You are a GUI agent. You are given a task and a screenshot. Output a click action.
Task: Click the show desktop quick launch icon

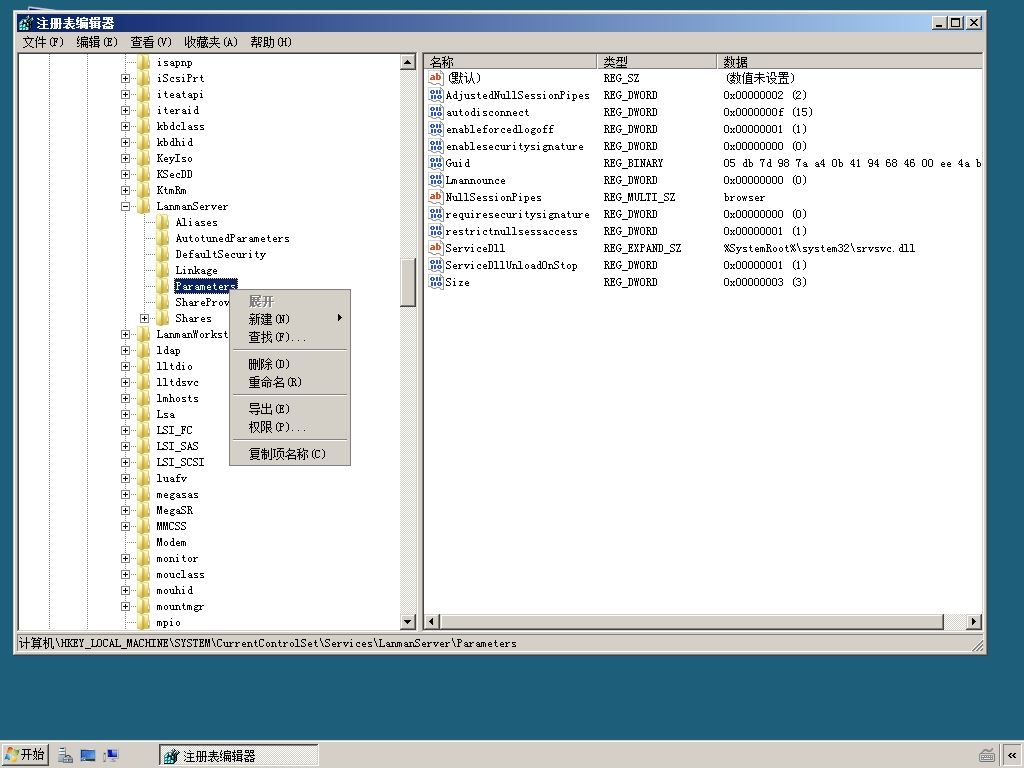[x=88, y=756]
